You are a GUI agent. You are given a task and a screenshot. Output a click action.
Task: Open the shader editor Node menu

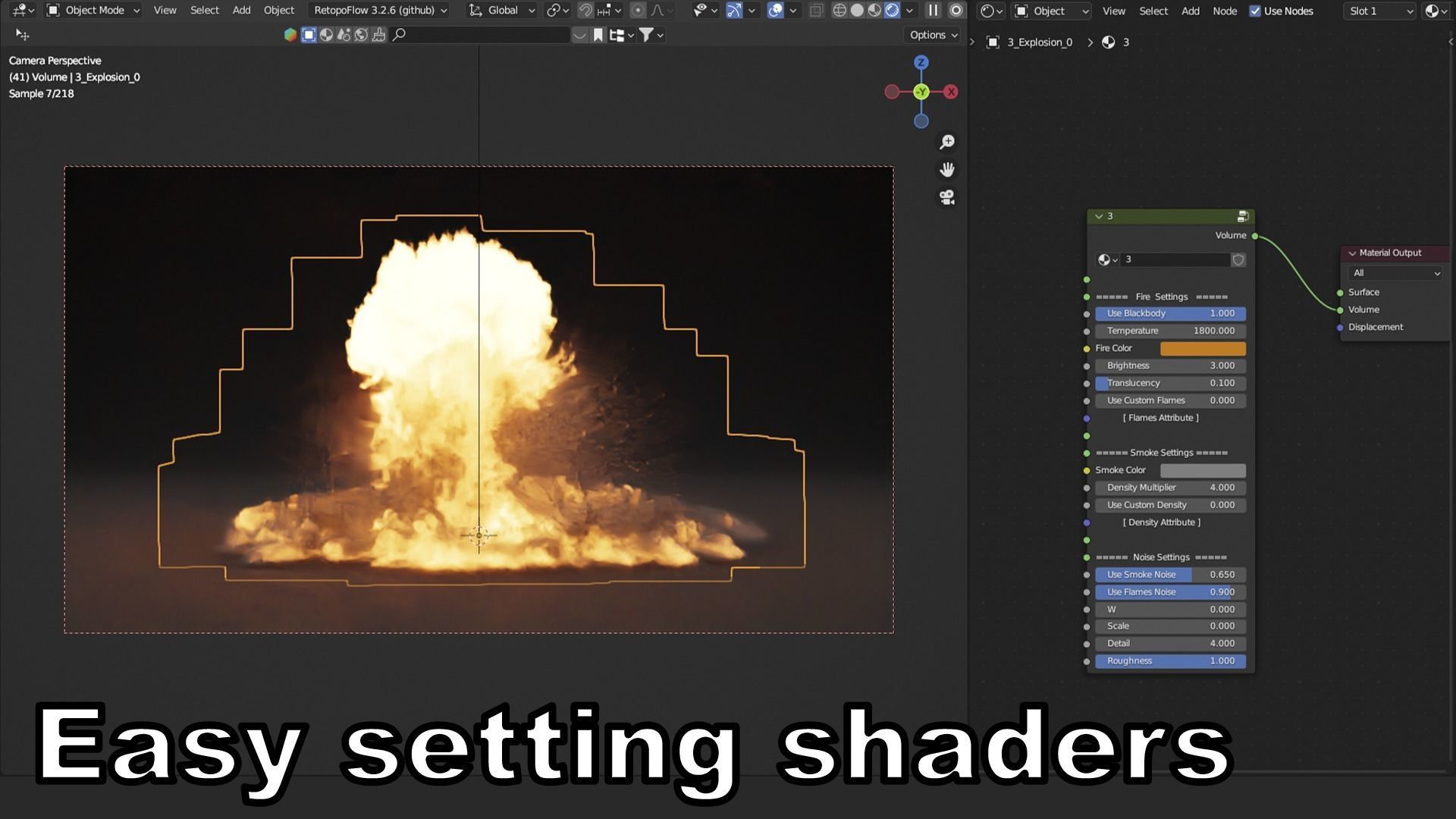[x=1225, y=11]
